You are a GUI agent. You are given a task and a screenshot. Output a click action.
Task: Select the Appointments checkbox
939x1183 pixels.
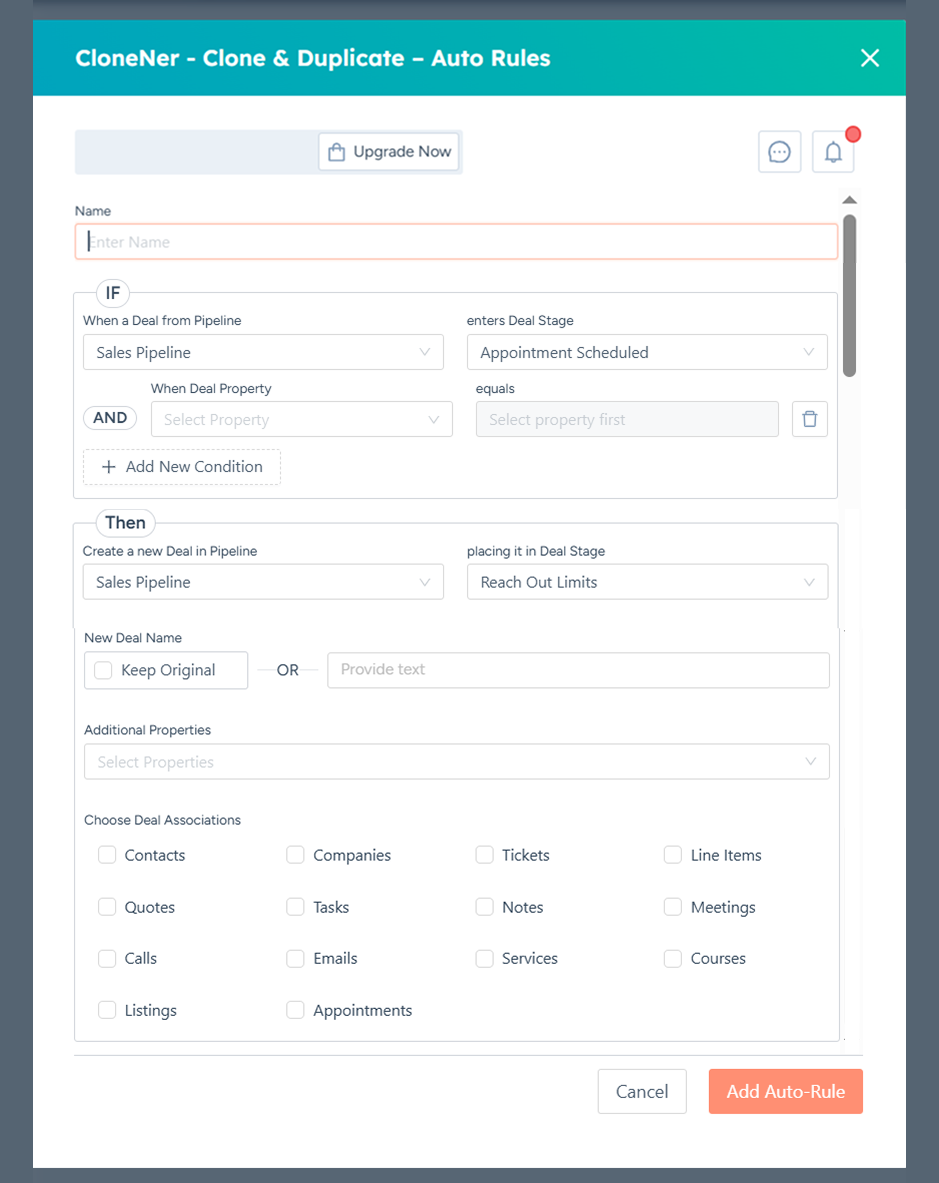tap(295, 1010)
